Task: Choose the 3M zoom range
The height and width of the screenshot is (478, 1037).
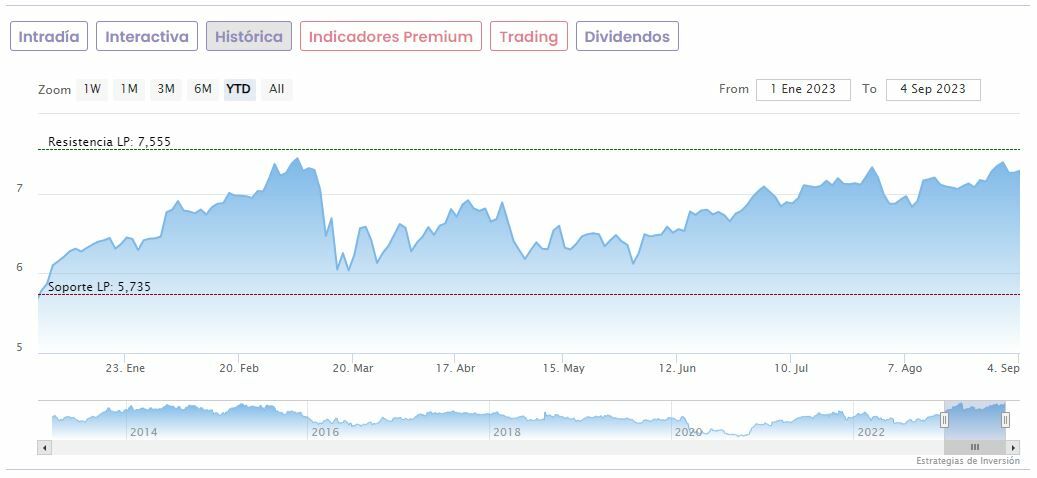Action: pyautogui.click(x=166, y=89)
